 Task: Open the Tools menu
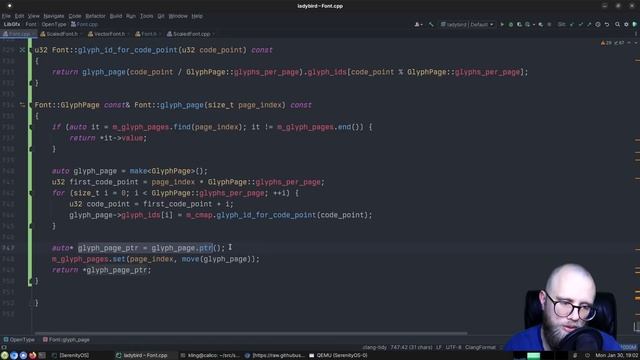(x=147, y=16)
